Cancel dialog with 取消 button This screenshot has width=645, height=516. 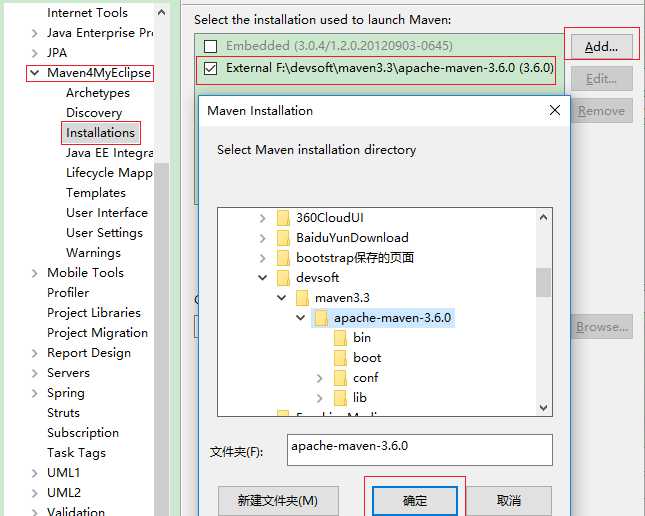pyautogui.click(x=508, y=500)
